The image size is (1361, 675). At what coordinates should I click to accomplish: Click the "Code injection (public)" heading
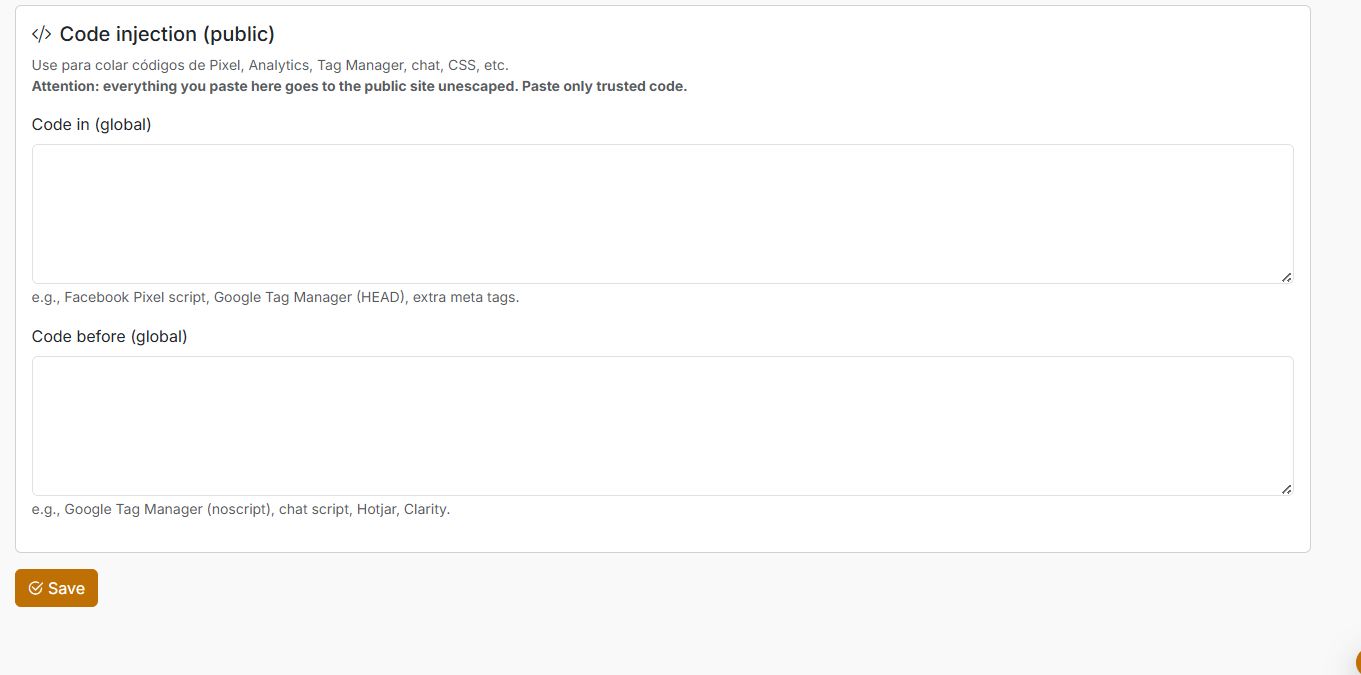click(x=167, y=34)
